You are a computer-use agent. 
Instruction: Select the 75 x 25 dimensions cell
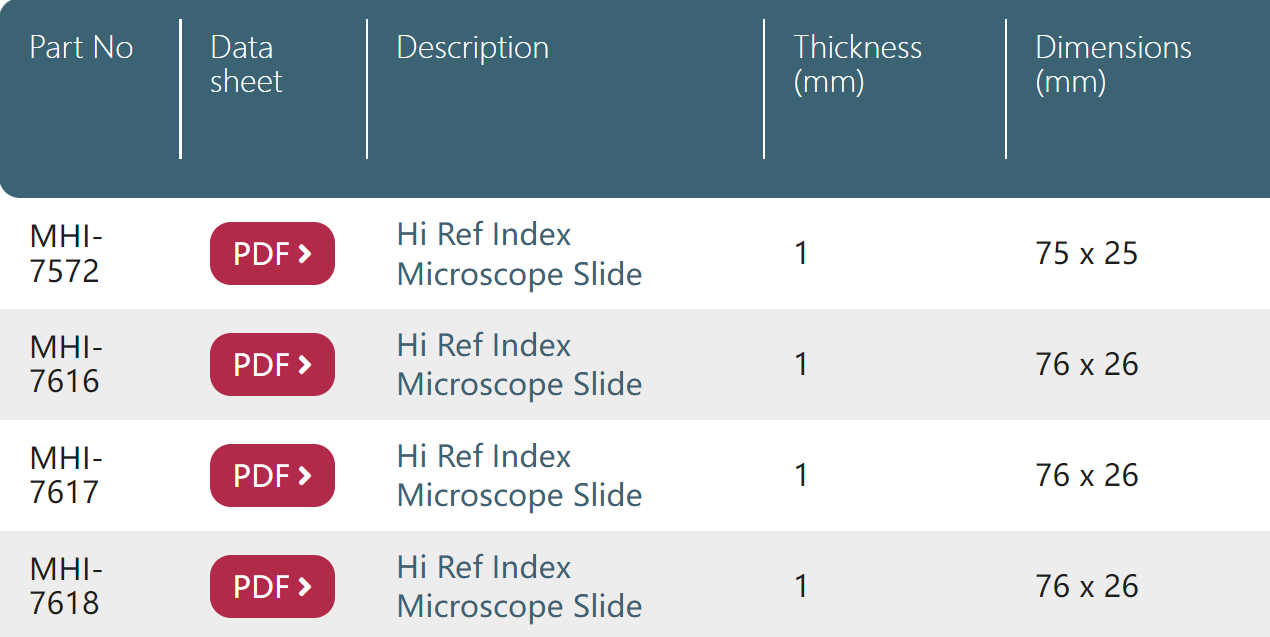1087,254
